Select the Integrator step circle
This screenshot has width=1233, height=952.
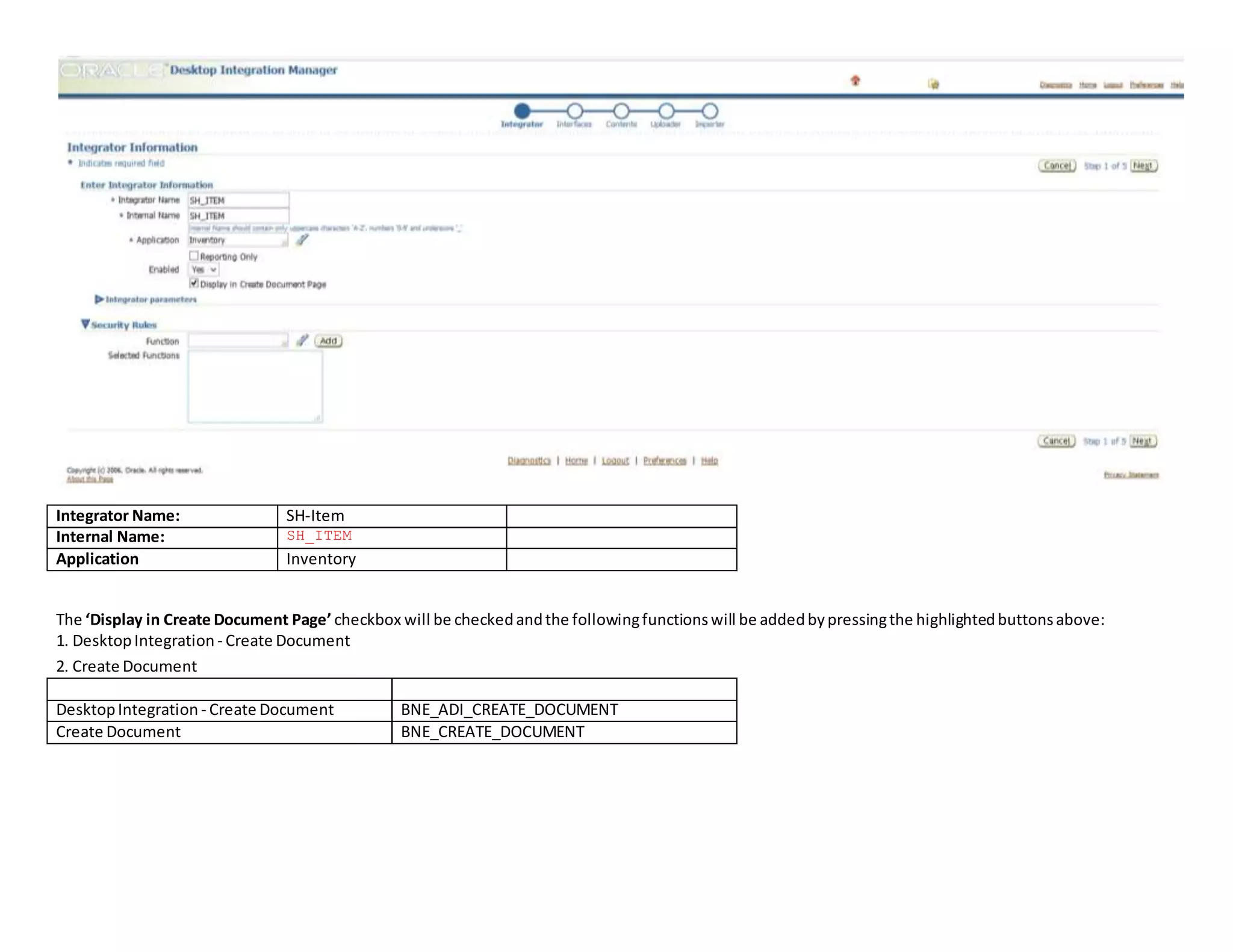tap(522, 111)
